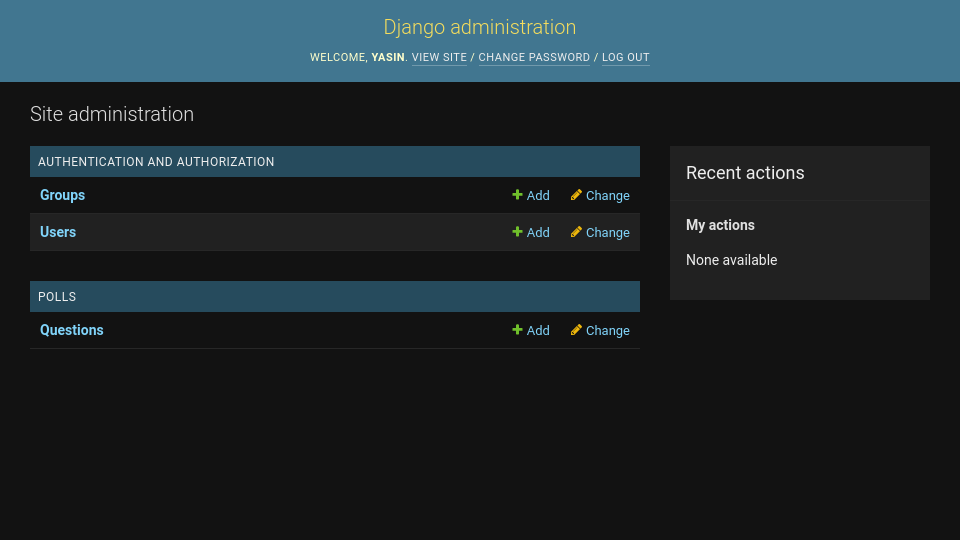Click the pencil icon in Groups row

coord(576,195)
